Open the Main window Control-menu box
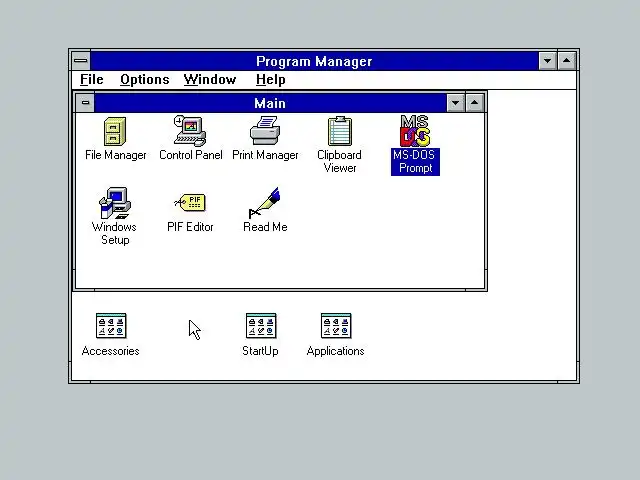 [85, 103]
